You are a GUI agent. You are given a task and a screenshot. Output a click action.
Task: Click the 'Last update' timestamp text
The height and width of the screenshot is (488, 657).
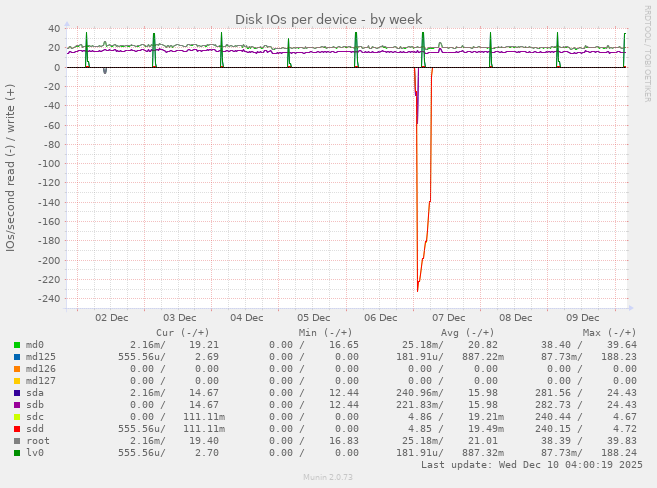click(532, 465)
